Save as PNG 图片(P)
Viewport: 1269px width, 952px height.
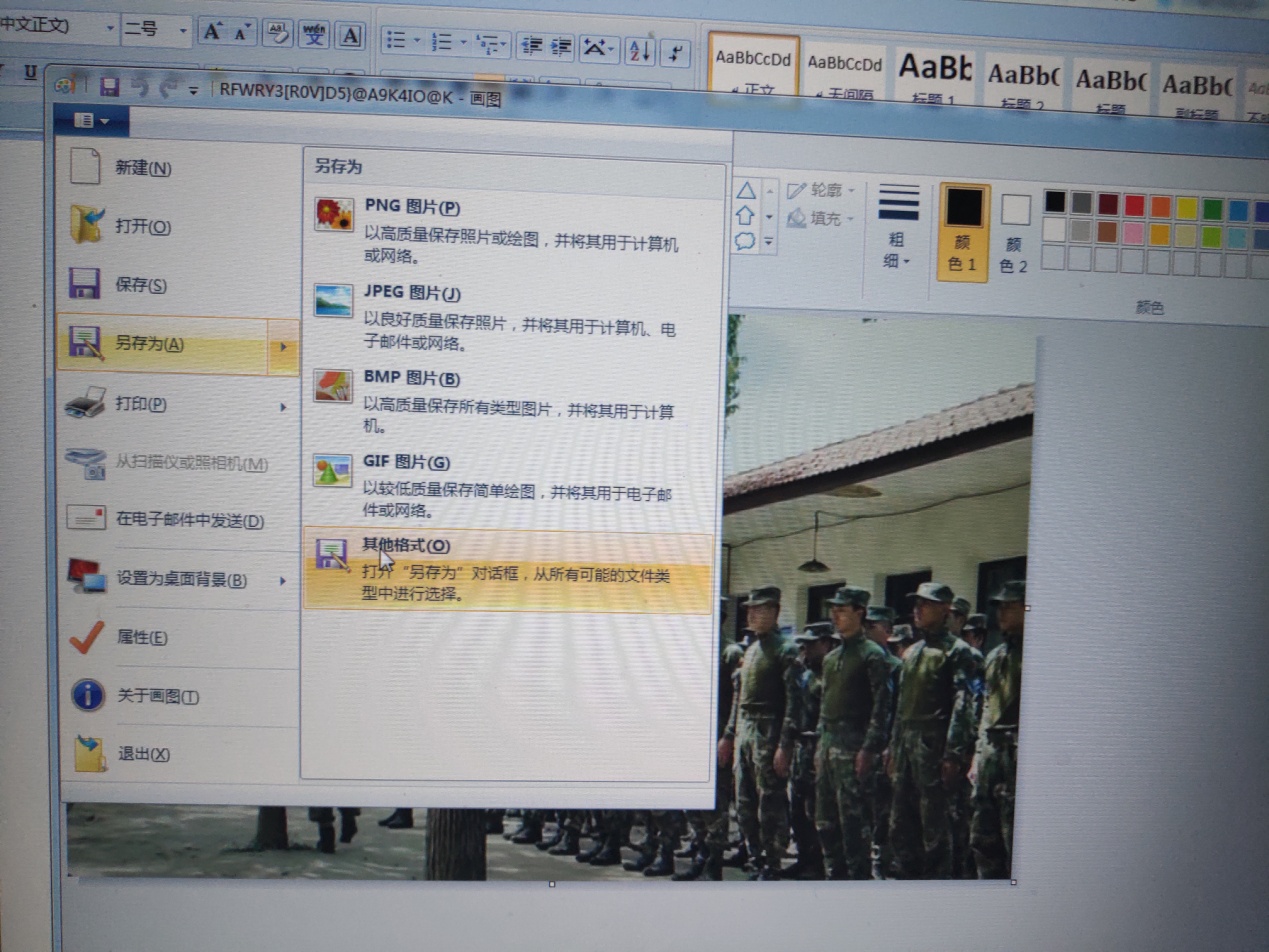512,228
